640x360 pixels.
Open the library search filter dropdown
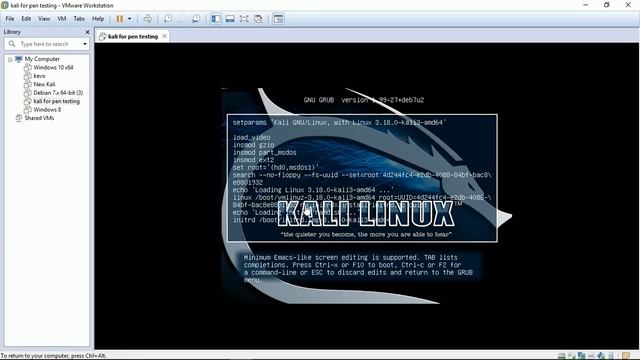pyautogui.click(x=85, y=44)
